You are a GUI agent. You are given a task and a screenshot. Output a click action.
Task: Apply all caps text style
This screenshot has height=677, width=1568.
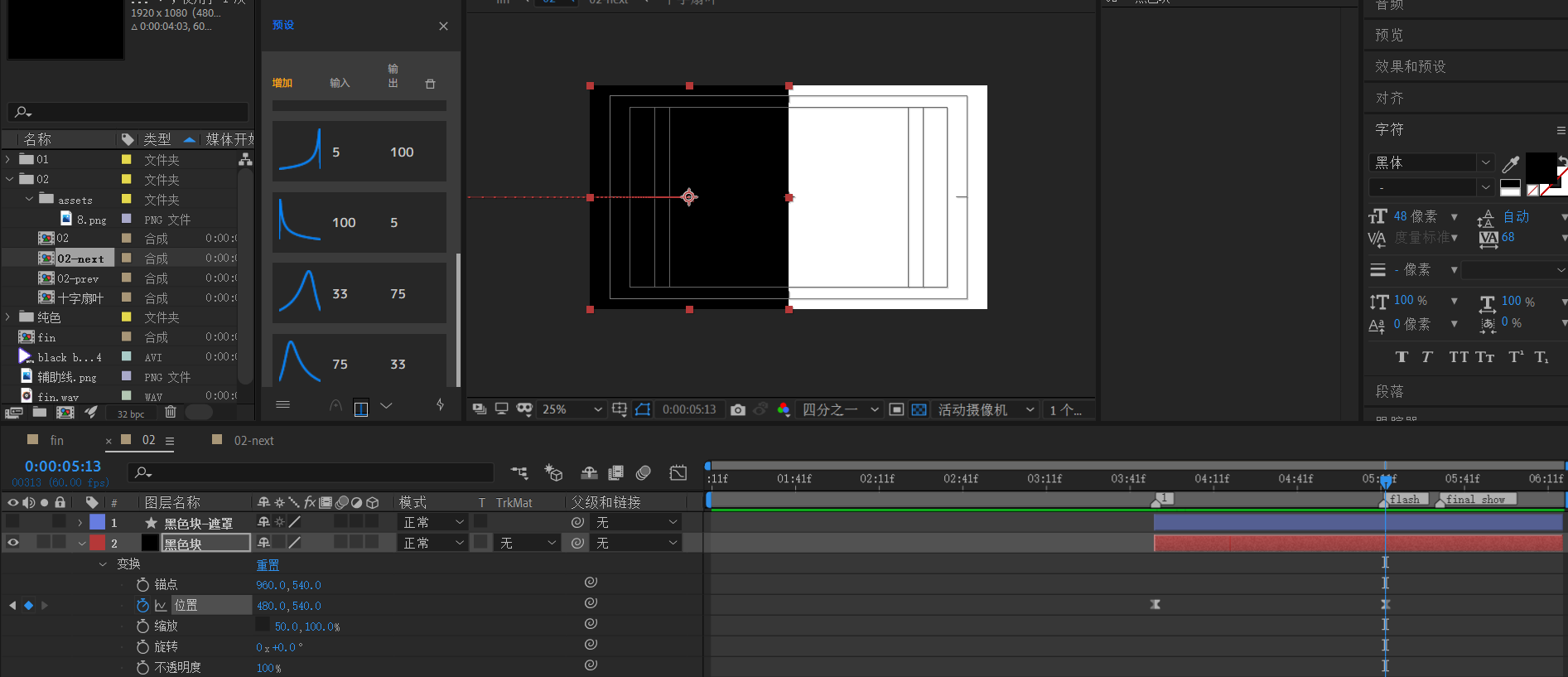click(1459, 357)
